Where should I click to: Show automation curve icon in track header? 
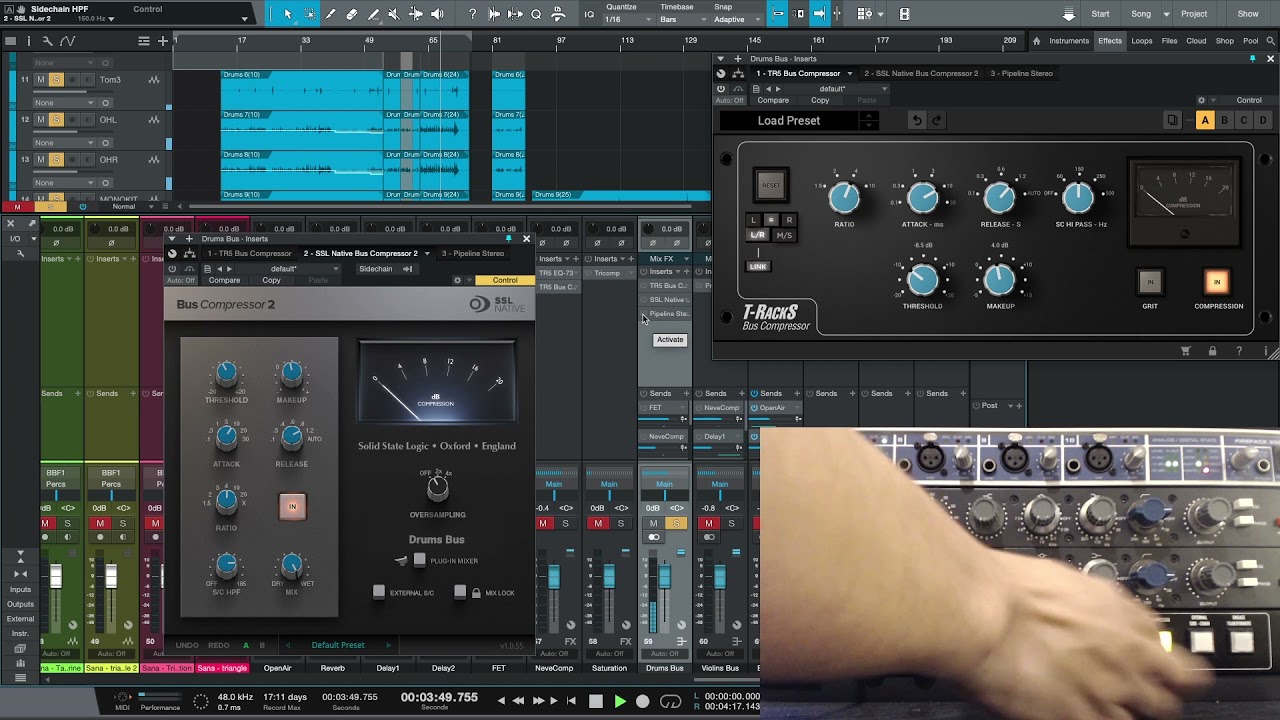point(67,41)
